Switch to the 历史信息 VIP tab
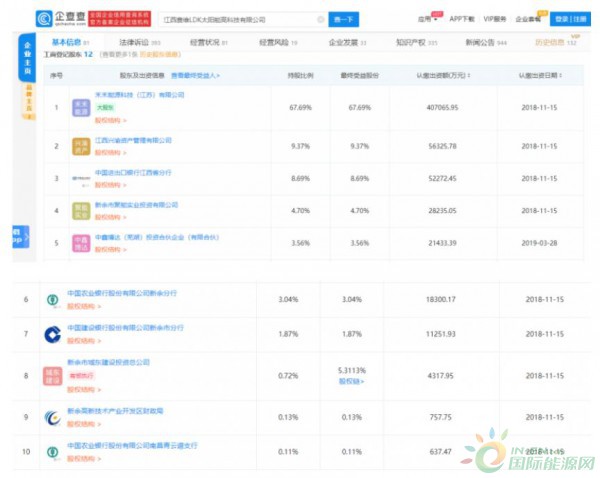Screen dimensions: 600x478 556,42
